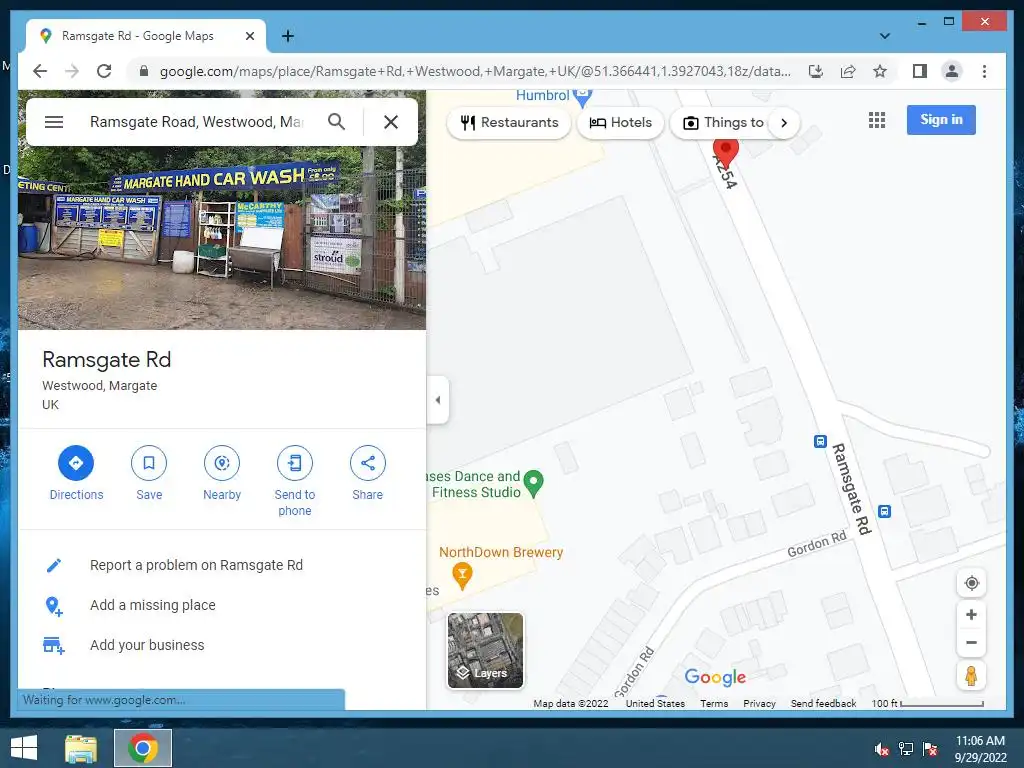Click the browser address bar
Image resolution: width=1024 pixels, height=768 pixels.
[474, 71]
